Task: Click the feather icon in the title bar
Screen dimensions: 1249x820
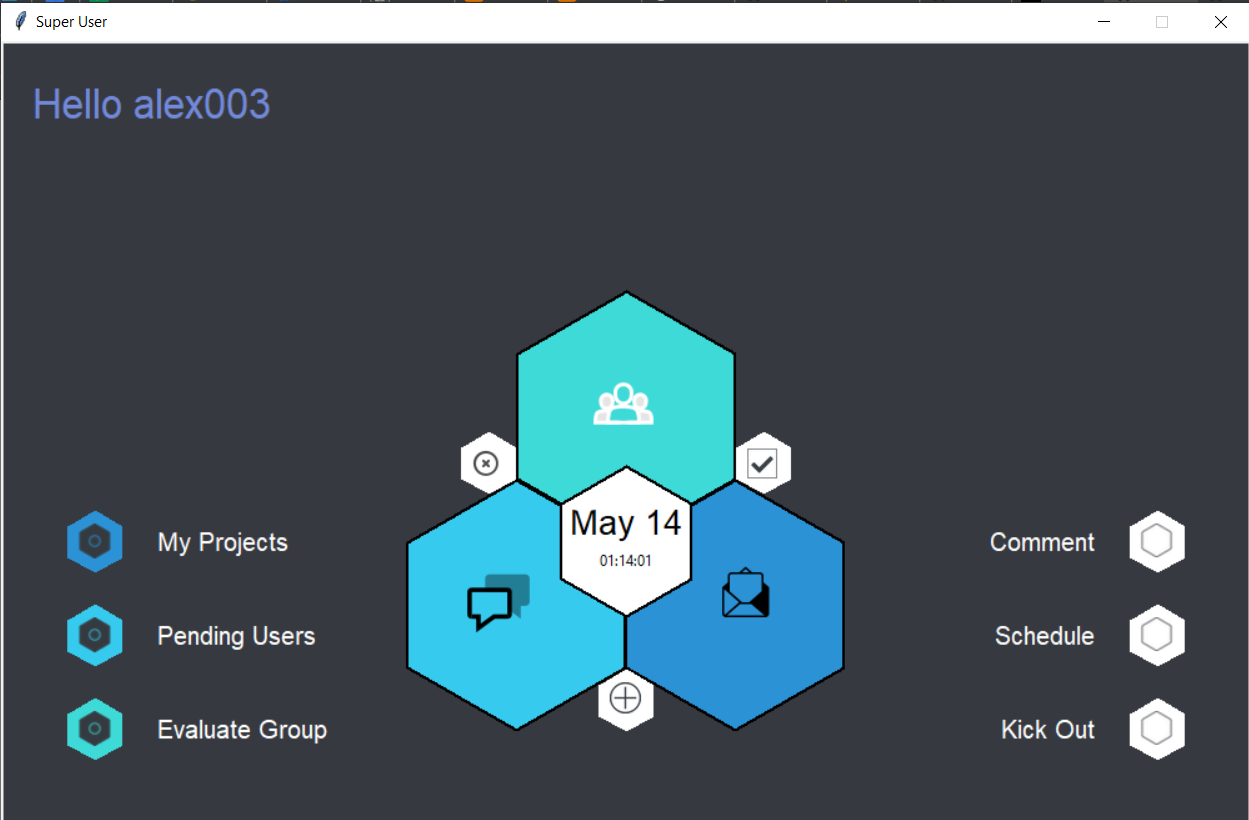Action: point(20,21)
